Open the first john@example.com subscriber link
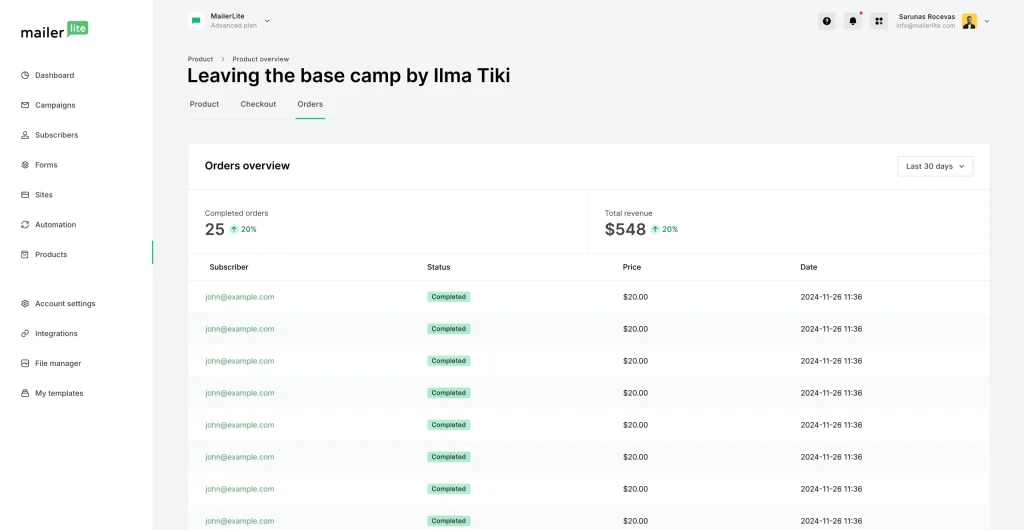This screenshot has width=1024, height=530. pos(240,297)
